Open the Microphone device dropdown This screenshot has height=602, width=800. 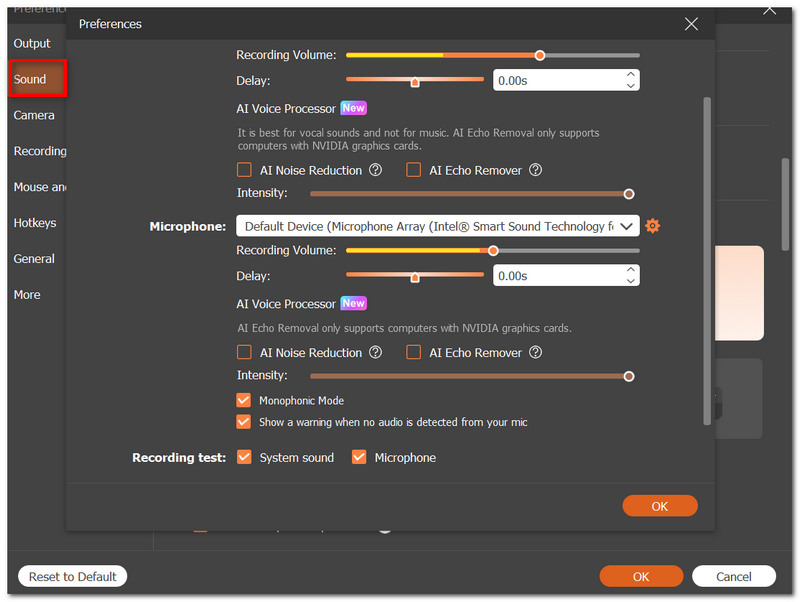(x=438, y=225)
